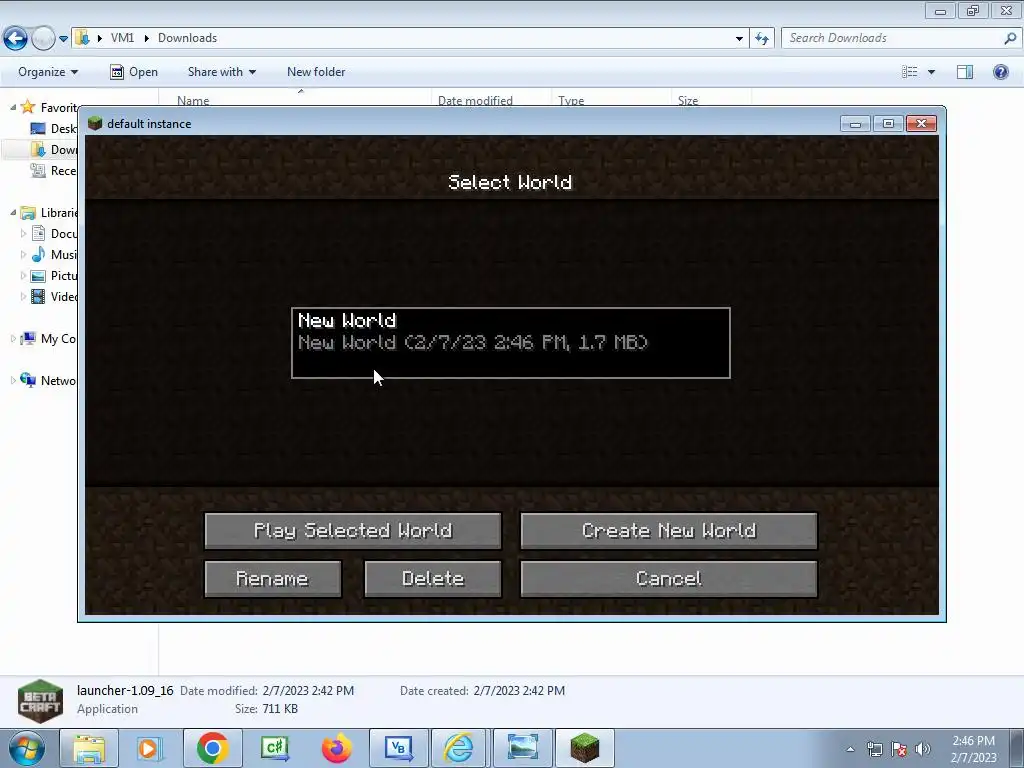This screenshot has width=1024, height=768.
Task: Click the Explorer forward arrow button
Action: 43,39
